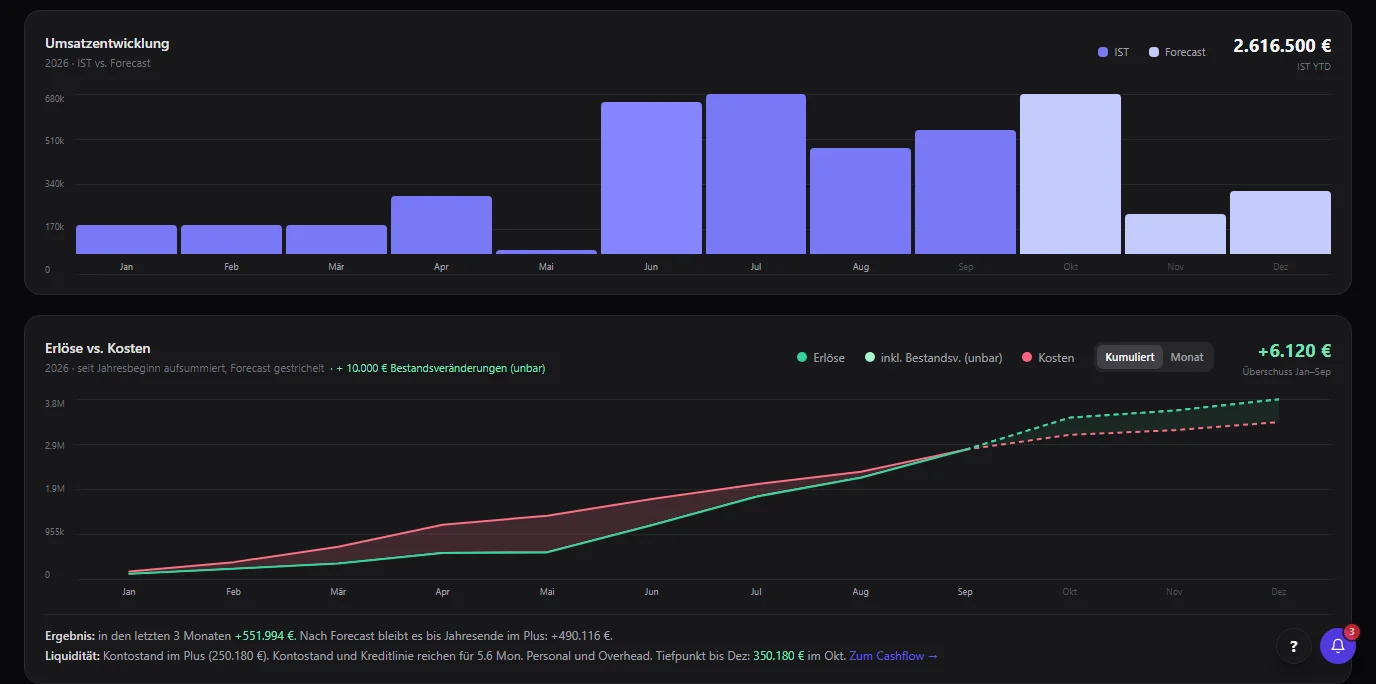1376x684 pixels.
Task: Open the notifications bell
Action: click(1338, 646)
